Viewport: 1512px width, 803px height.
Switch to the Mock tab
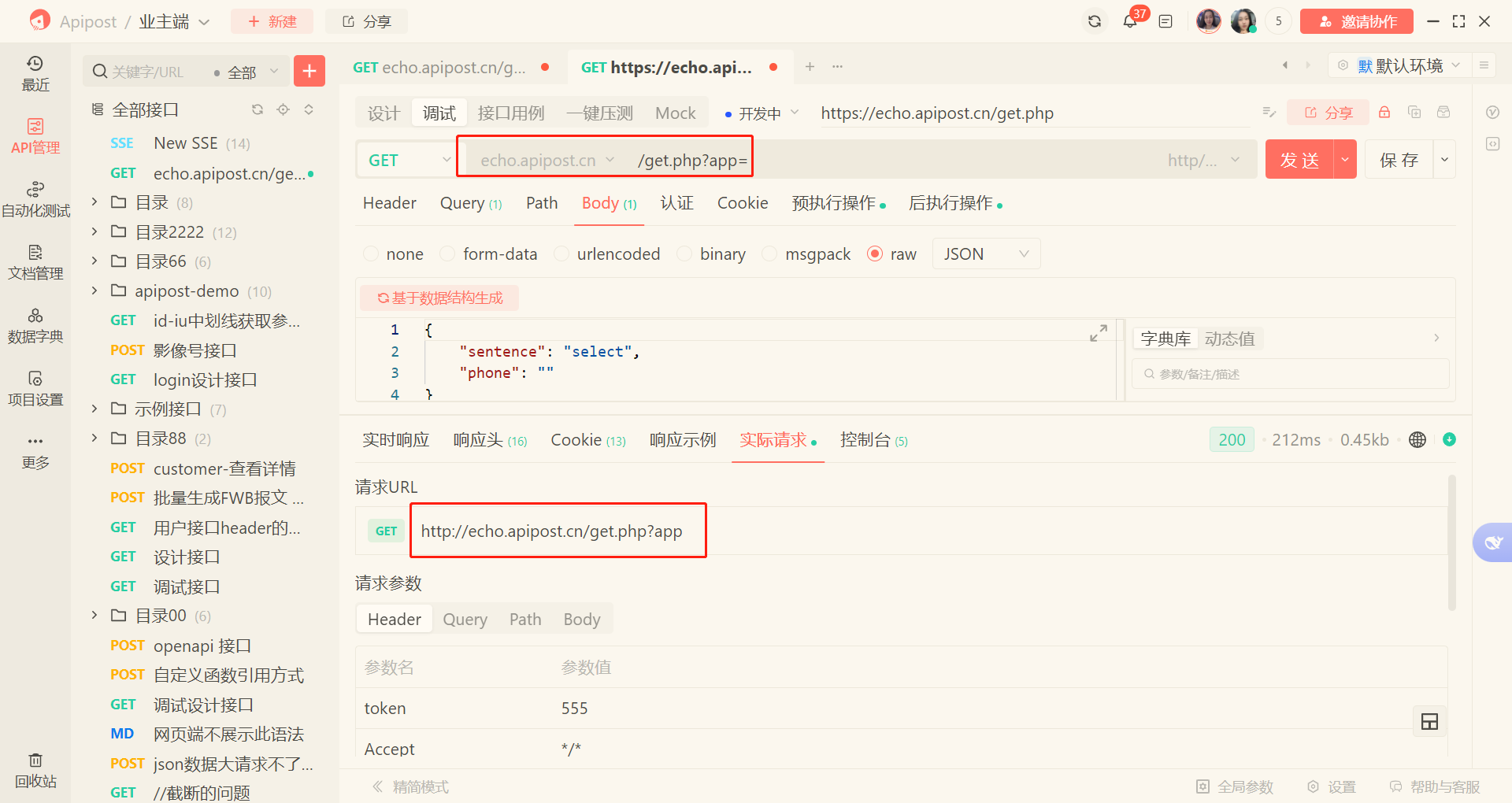[x=676, y=113]
